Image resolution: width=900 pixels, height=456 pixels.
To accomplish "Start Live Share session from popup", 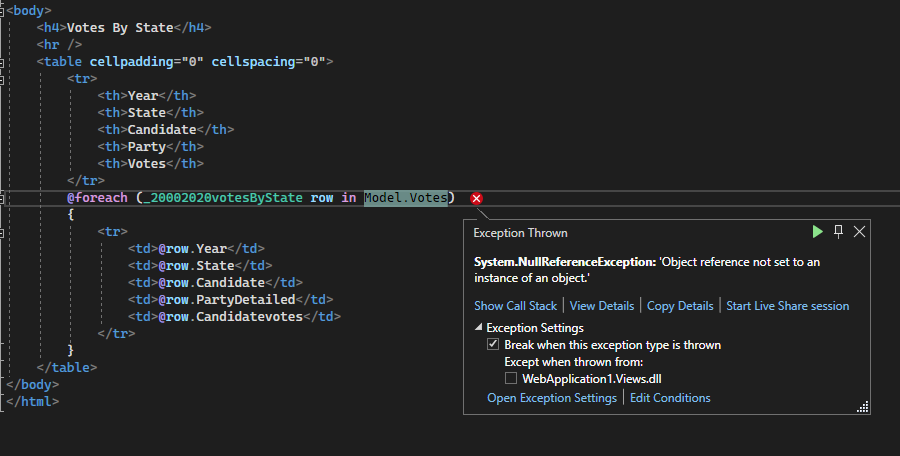I will pos(787,306).
